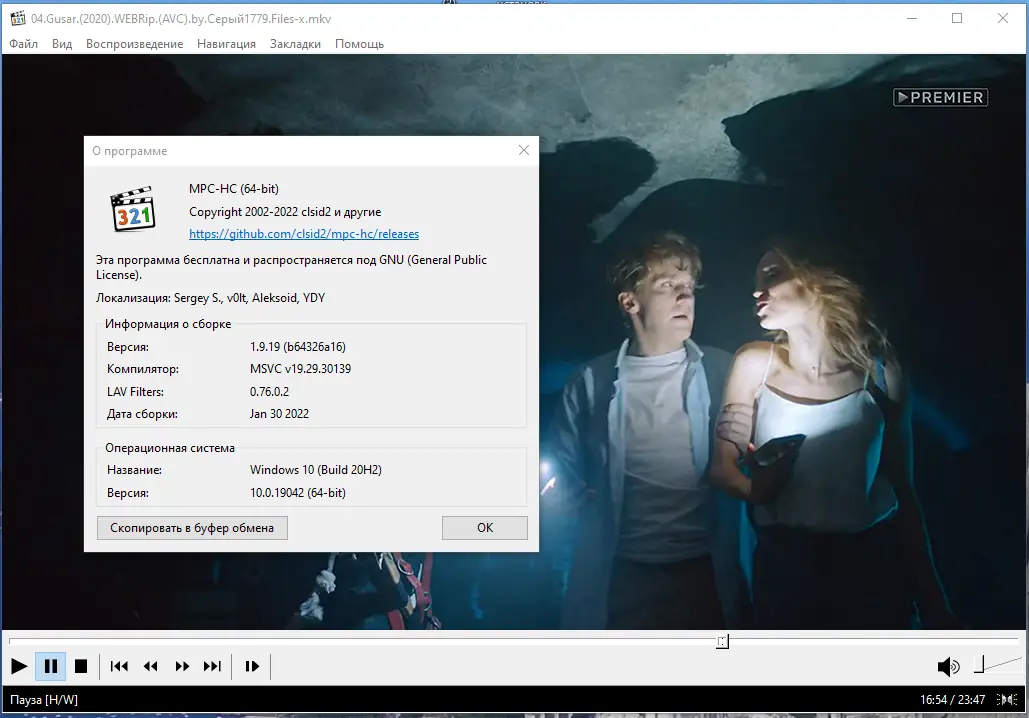Image resolution: width=1029 pixels, height=718 pixels.
Task: Open the github mpc-hc releases link
Action: 304,234
